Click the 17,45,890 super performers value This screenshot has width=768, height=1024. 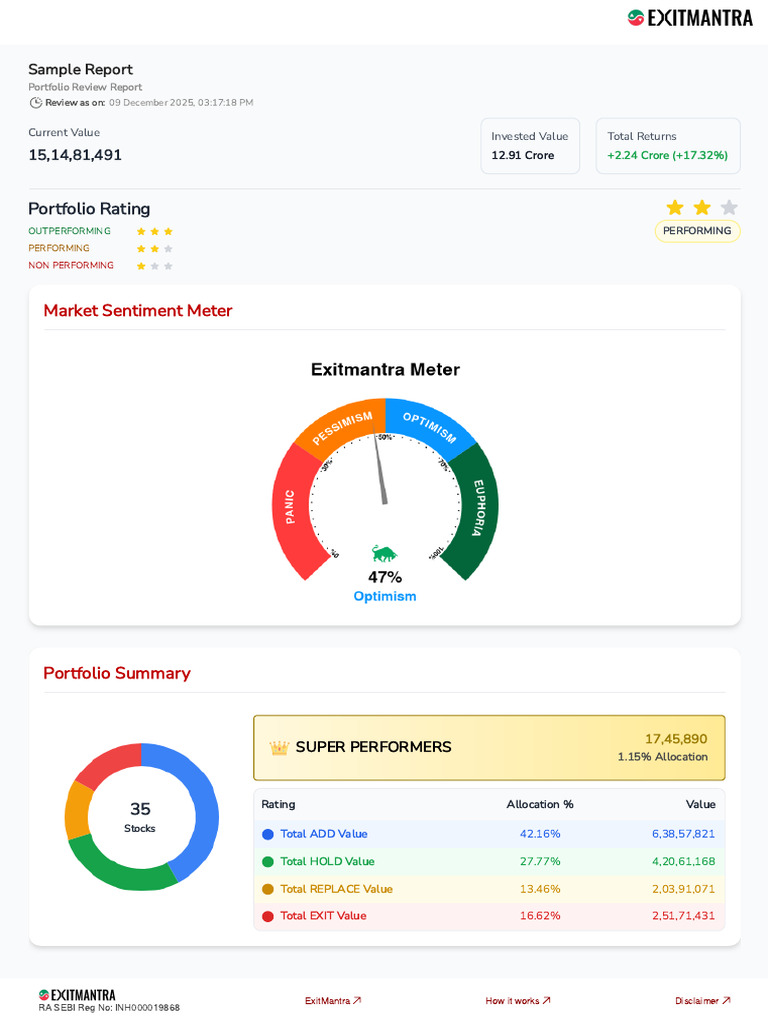click(676, 739)
